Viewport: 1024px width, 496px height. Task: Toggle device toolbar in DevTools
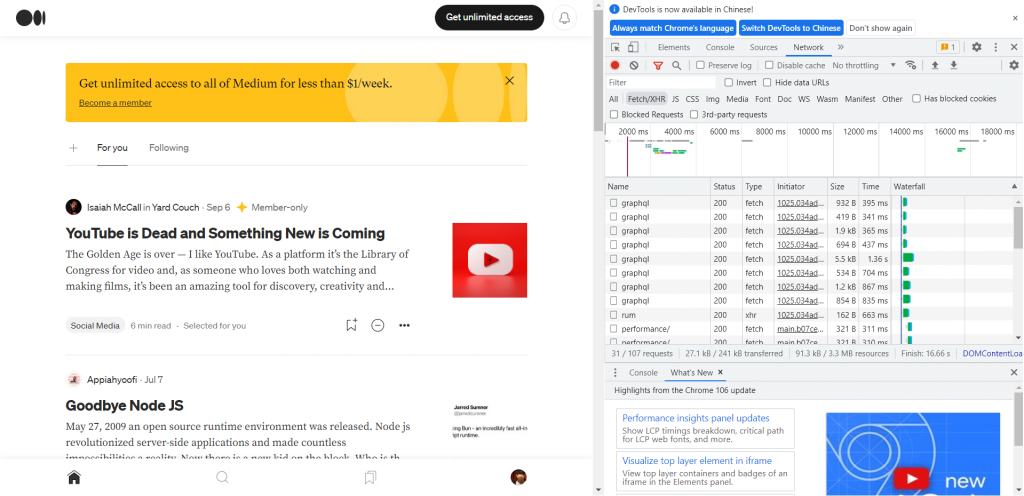click(633, 47)
